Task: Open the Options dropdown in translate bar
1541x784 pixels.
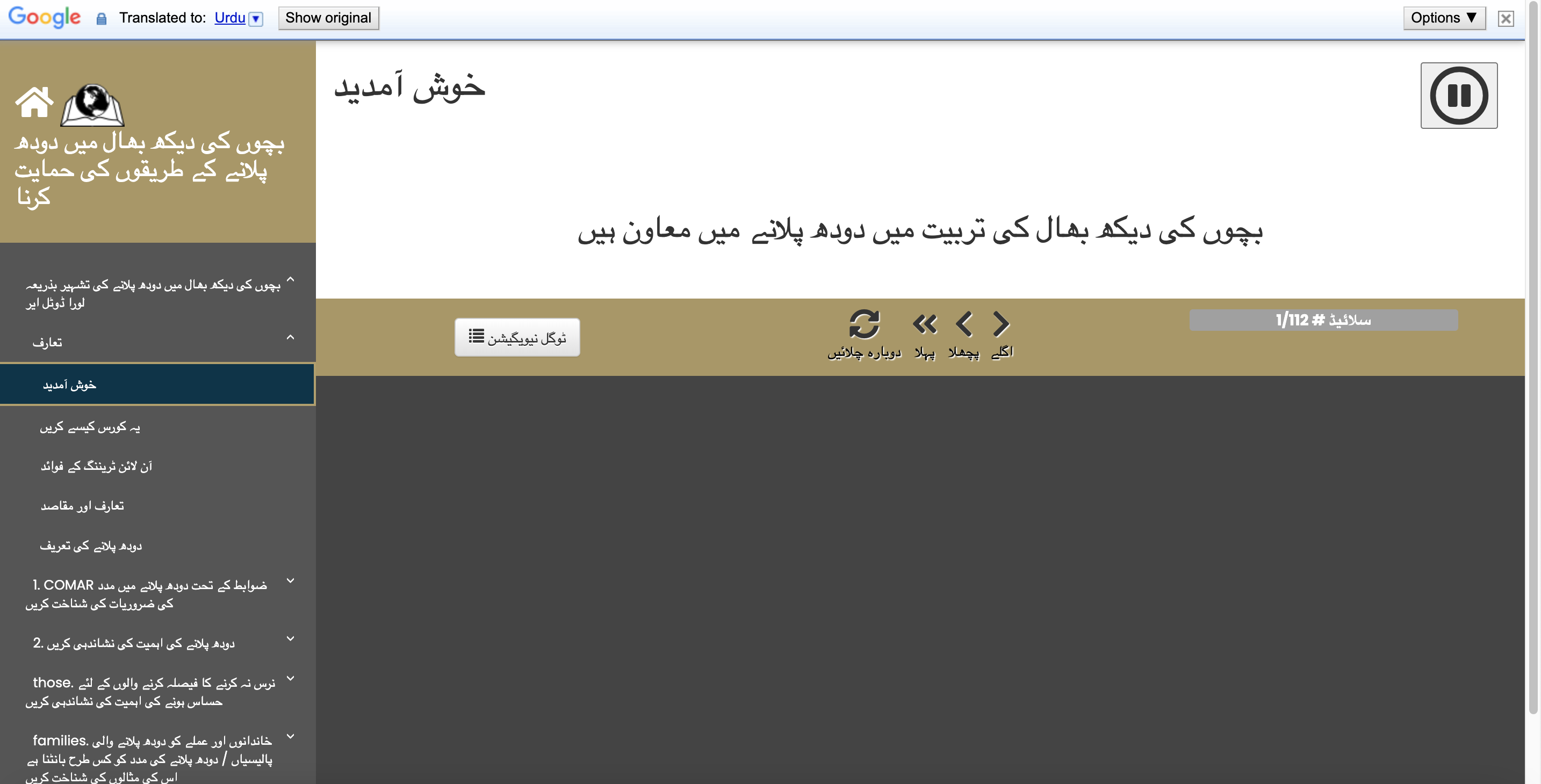Action: tap(1444, 18)
